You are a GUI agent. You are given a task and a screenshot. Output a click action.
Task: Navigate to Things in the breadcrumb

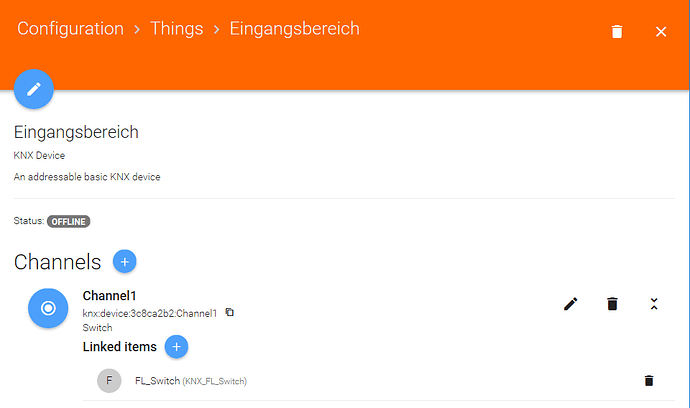click(177, 28)
